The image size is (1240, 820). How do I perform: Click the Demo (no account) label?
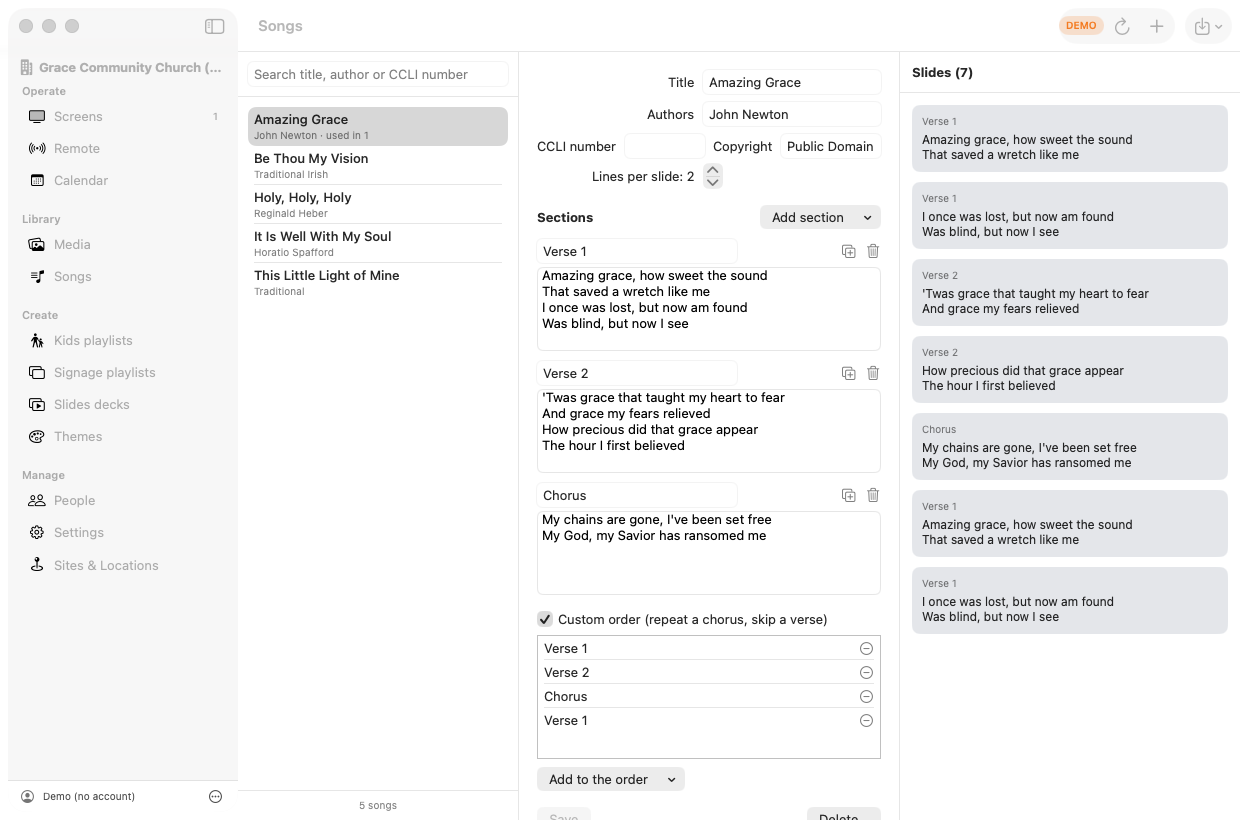point(89,796)
